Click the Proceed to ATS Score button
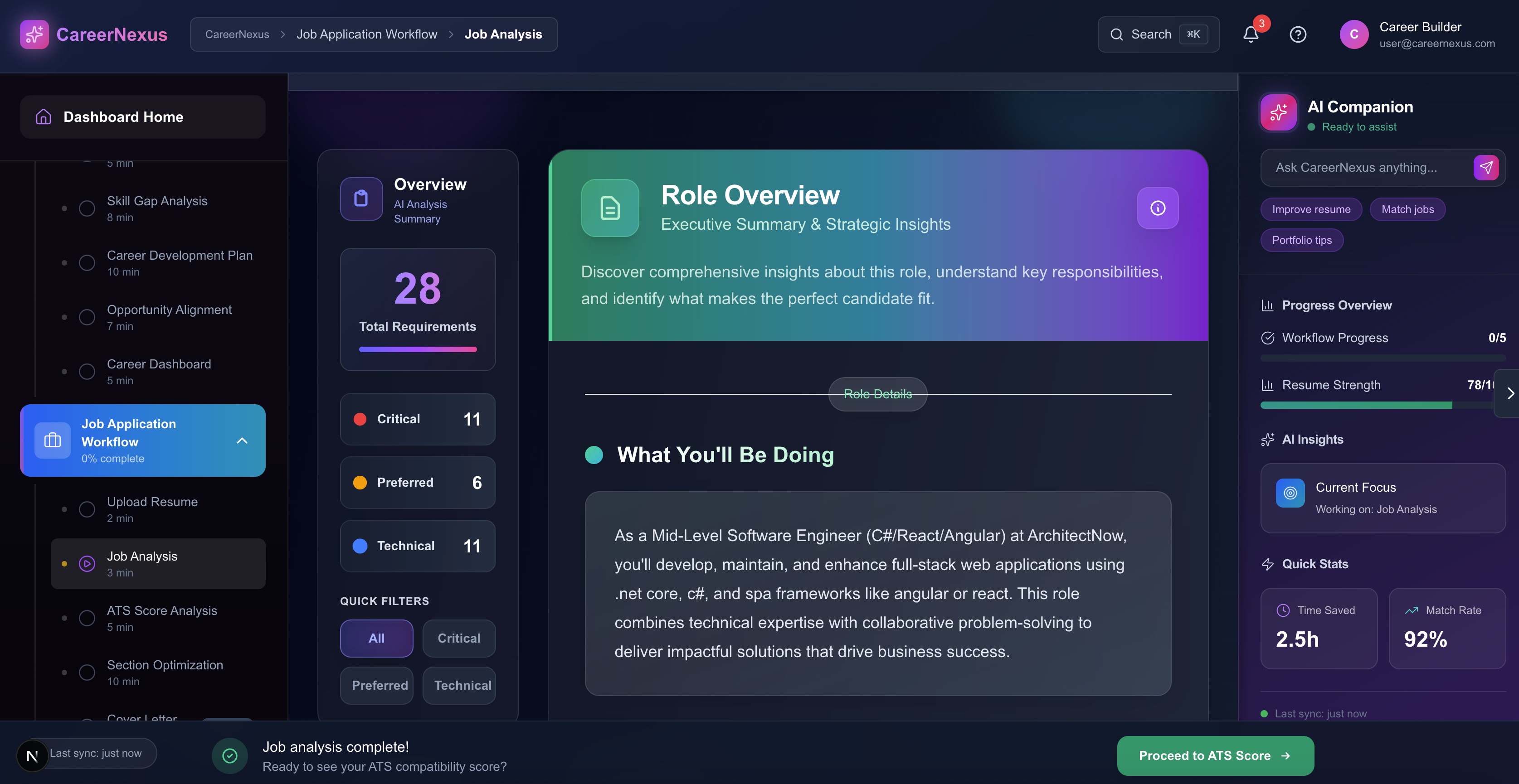 [1214, 755]
